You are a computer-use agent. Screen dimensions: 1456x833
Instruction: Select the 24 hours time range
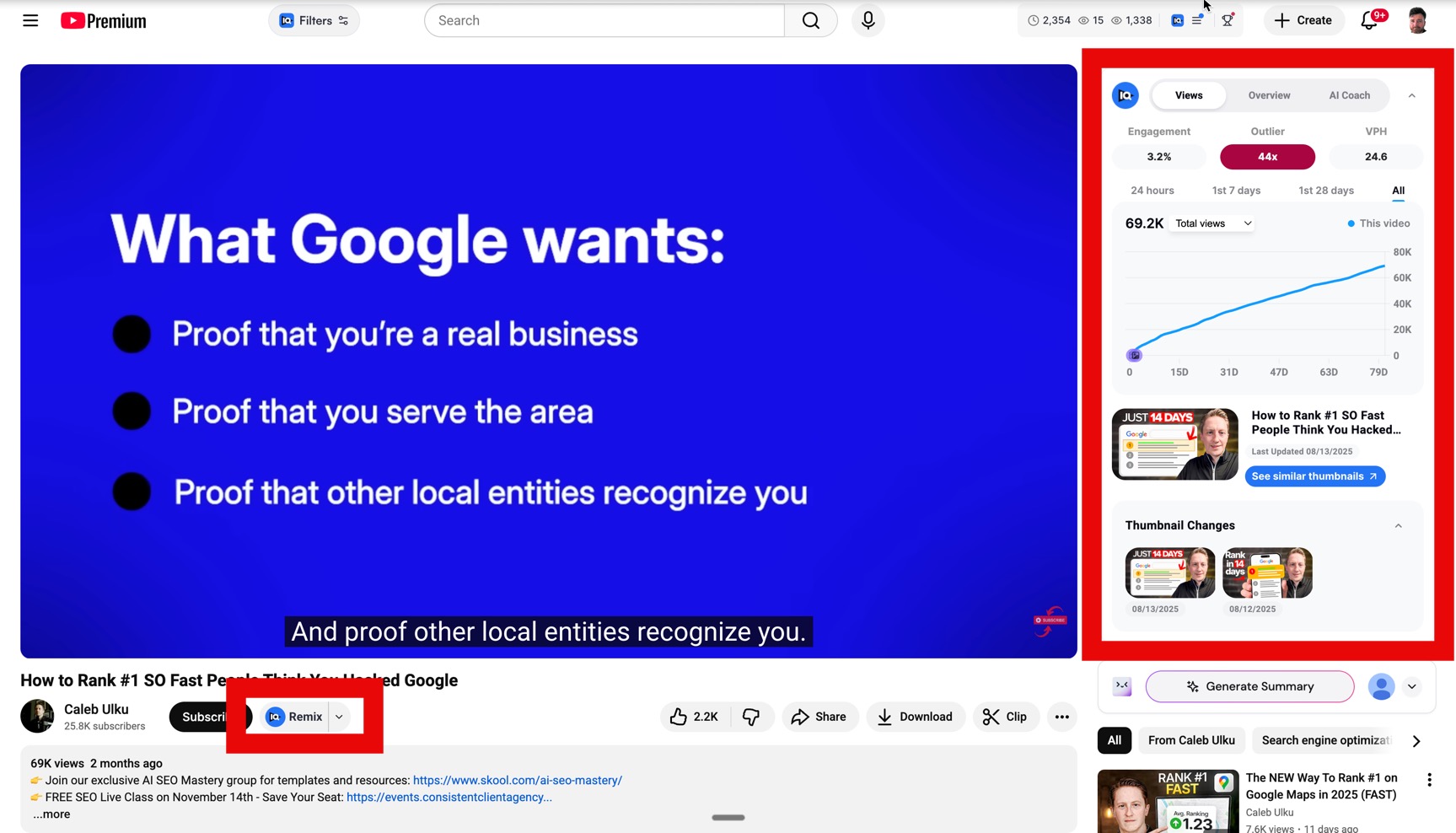1152,191
